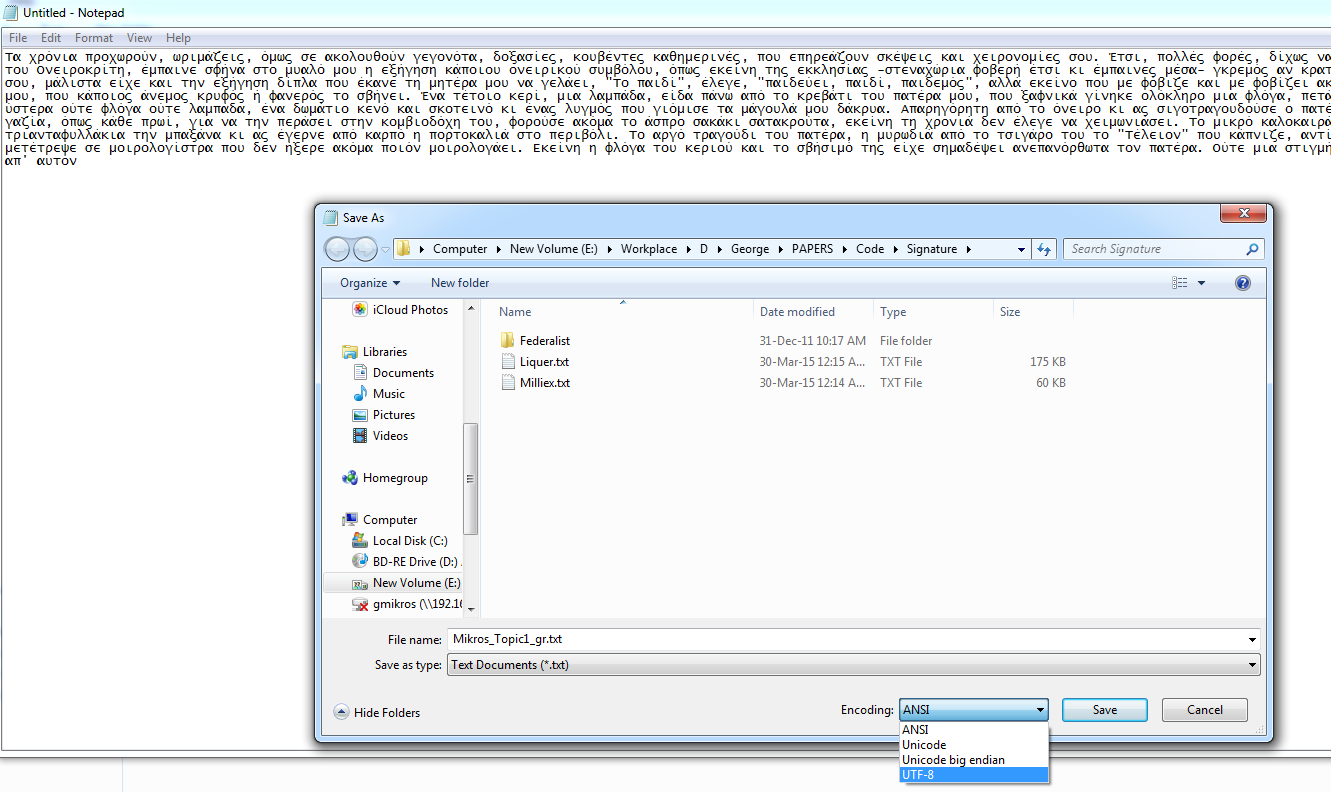Click the Save button
This screenshot has width=1331, height=792.
tap(1105, 710)
